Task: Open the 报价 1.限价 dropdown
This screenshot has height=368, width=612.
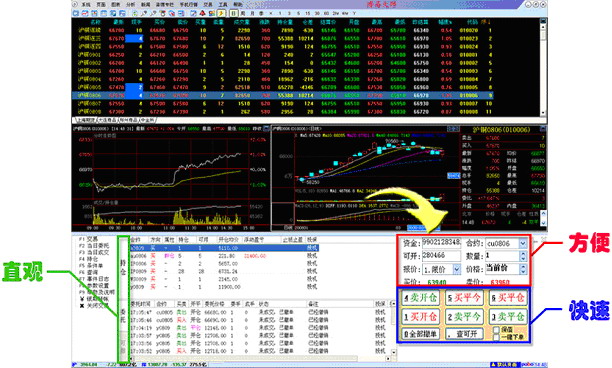Action: coord(456,269)
